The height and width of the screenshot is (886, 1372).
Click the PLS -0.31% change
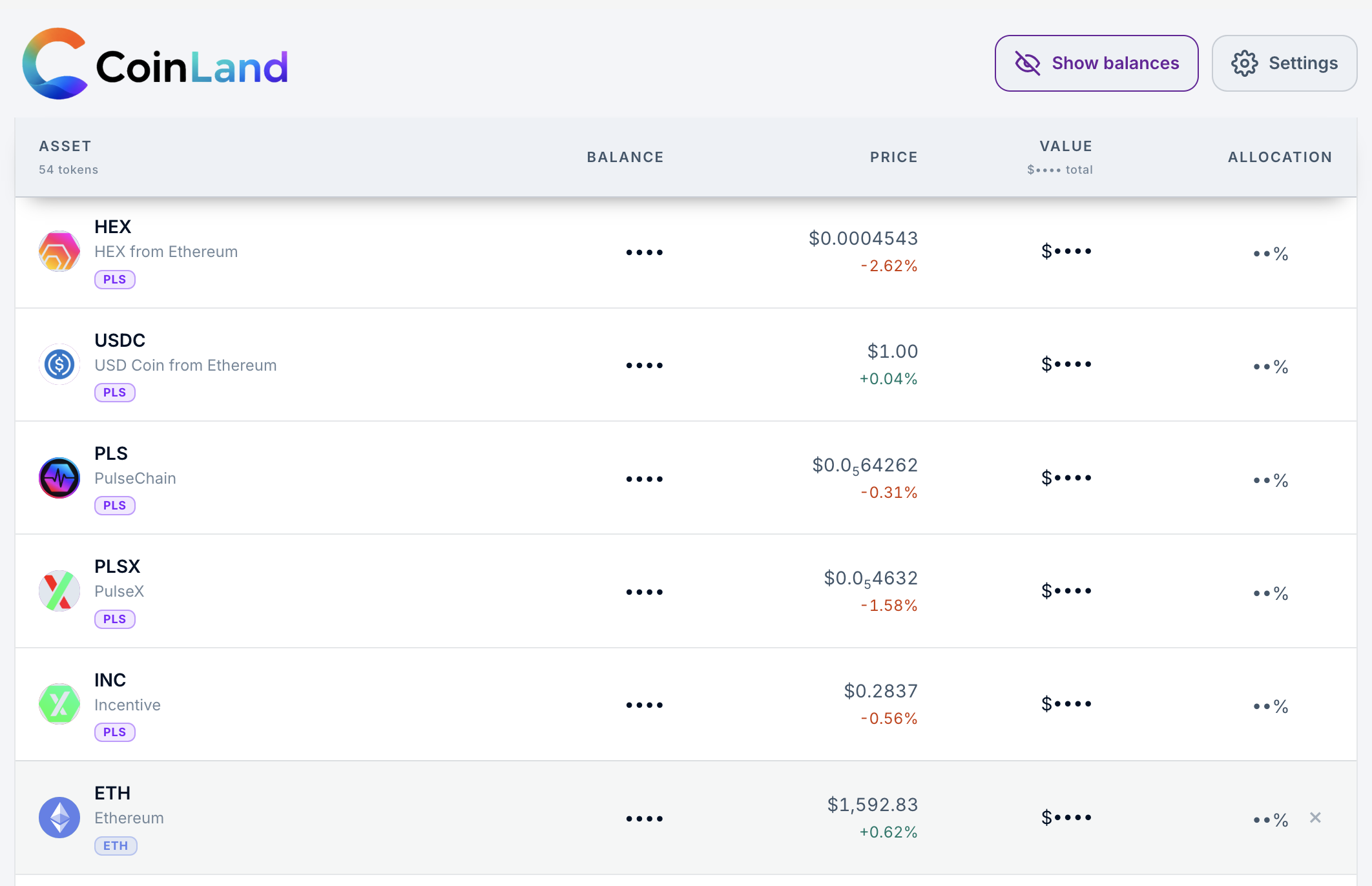tap(889, 493)
